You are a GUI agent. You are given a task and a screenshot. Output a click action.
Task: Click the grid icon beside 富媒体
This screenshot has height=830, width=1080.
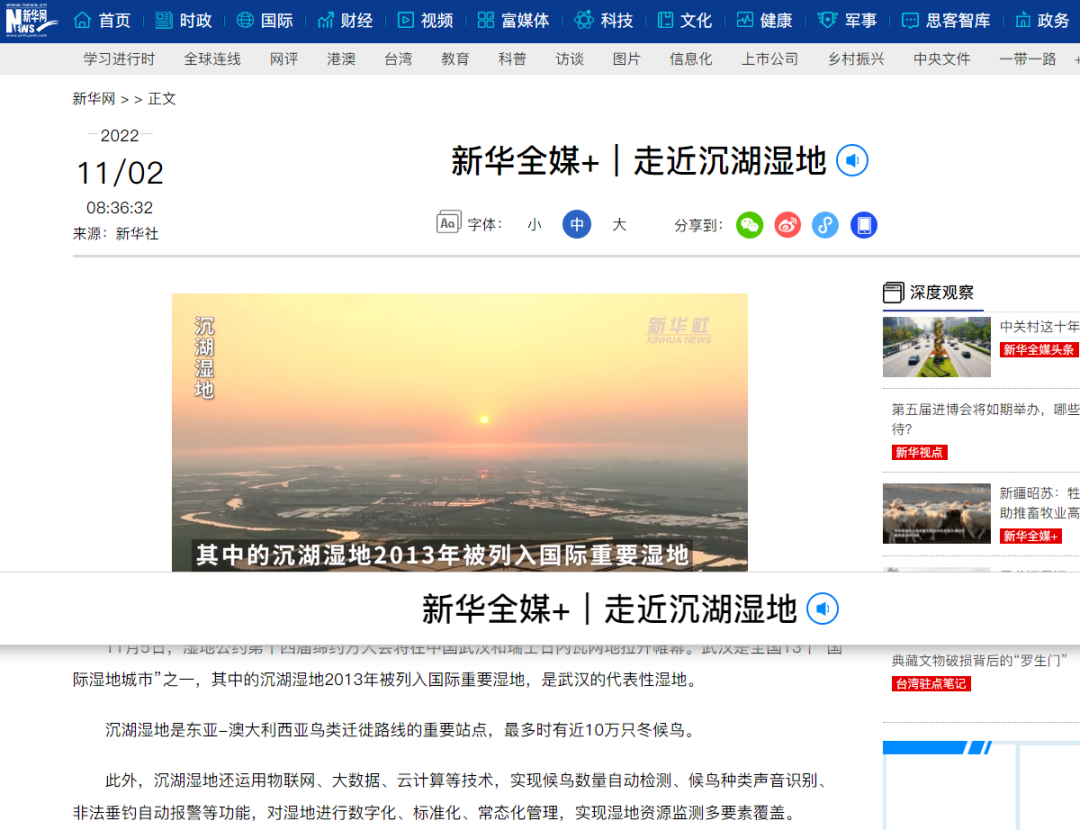[x=486, y=20]
